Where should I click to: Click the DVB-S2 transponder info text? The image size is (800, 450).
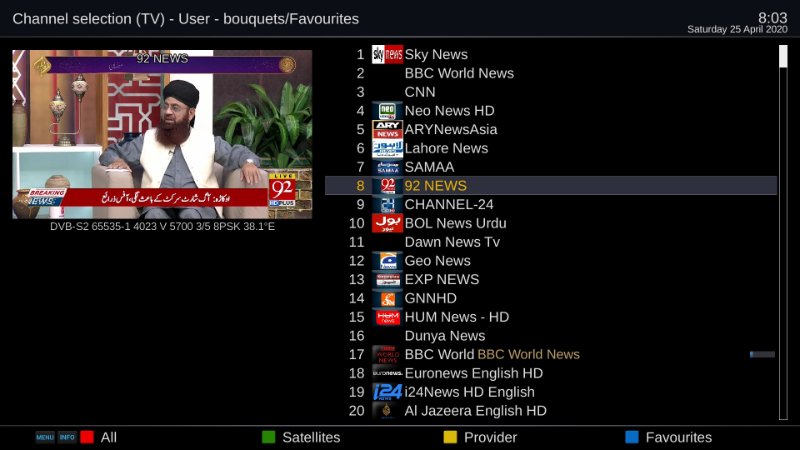pyautogui.click(x=162, y=227)
